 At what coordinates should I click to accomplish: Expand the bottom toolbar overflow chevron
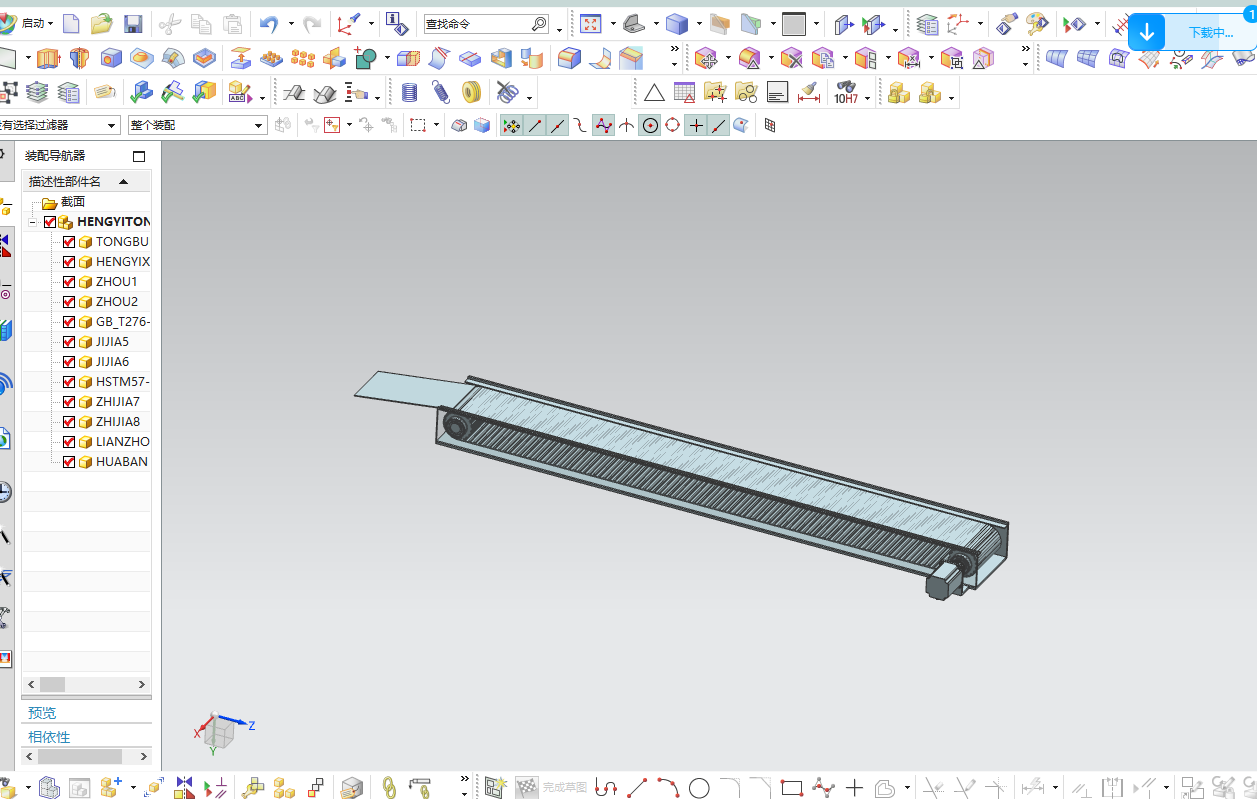click(464, 779)
